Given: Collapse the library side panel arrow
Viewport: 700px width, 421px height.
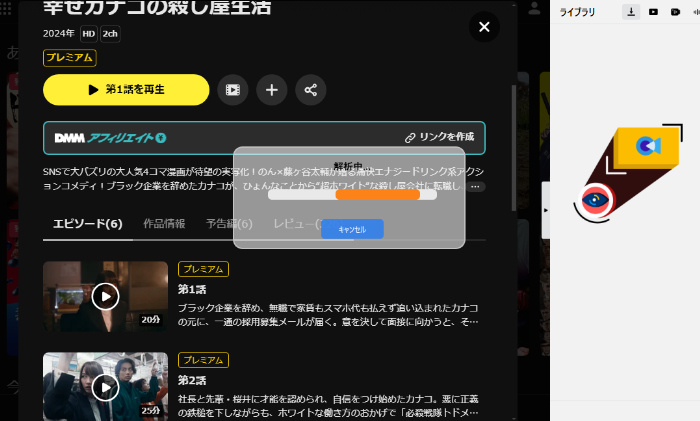Looking at the screenshot, I should (546, 210).
